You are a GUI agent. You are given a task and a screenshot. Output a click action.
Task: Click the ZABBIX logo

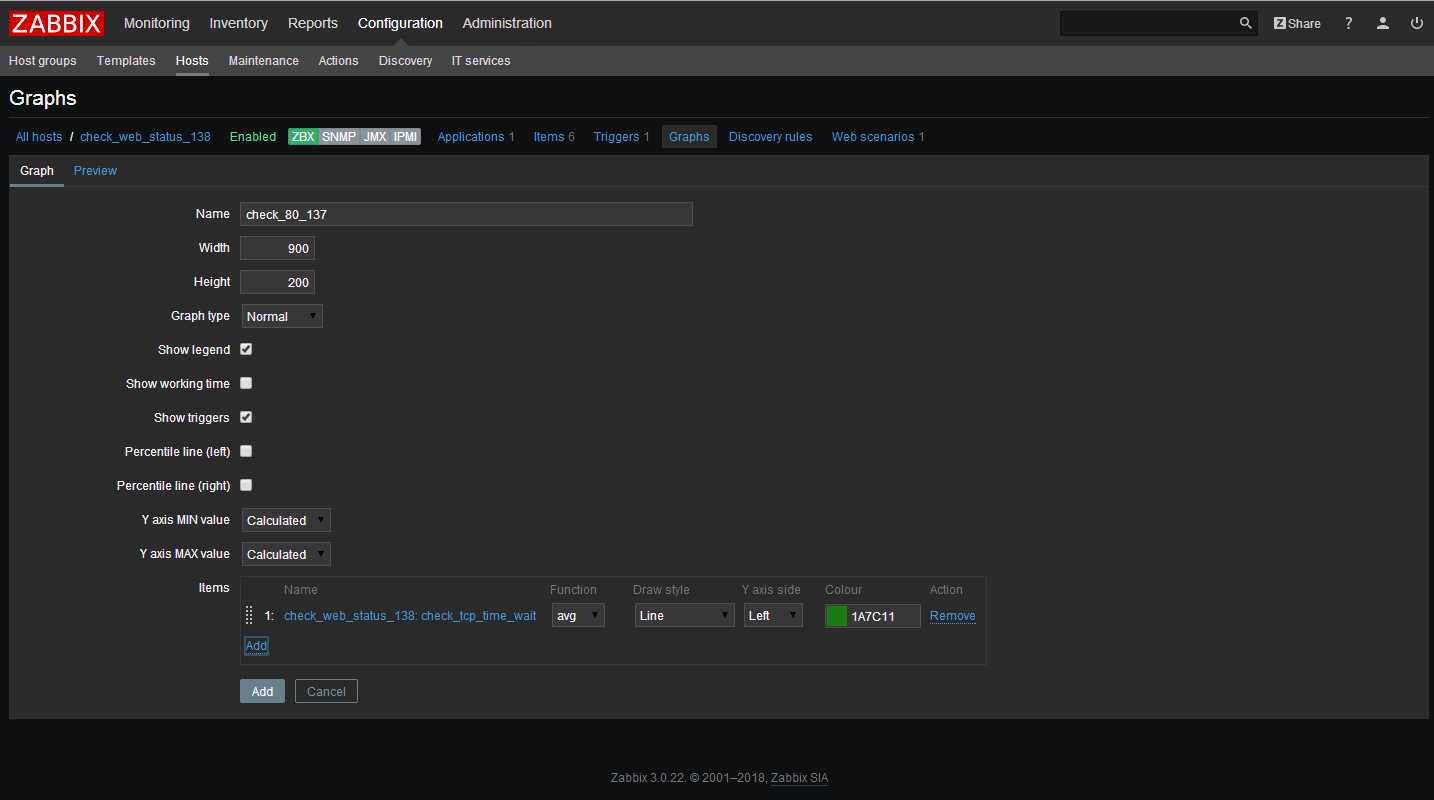tap(57, 23)
